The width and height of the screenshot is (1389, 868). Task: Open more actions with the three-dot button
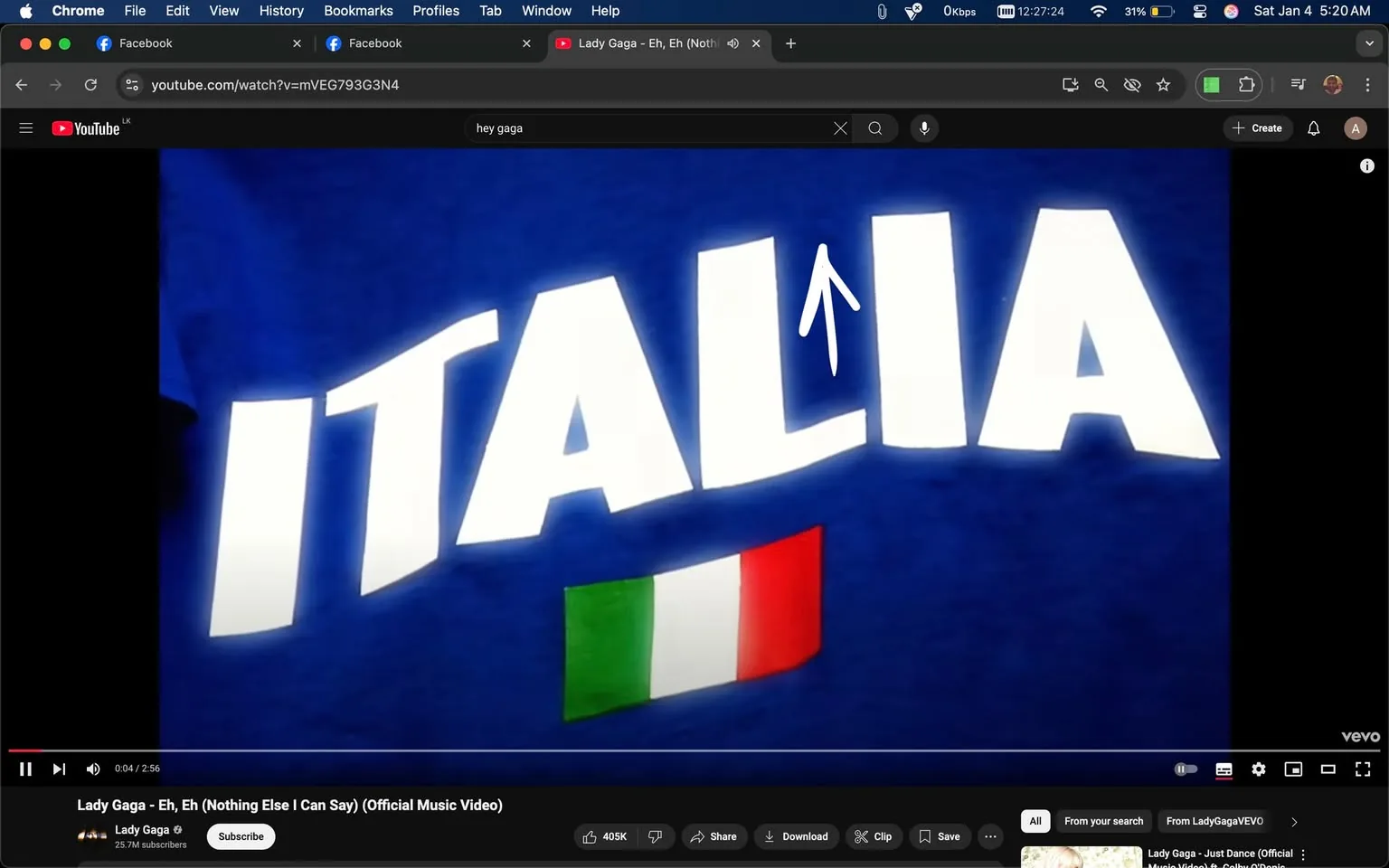click(989, 836)
